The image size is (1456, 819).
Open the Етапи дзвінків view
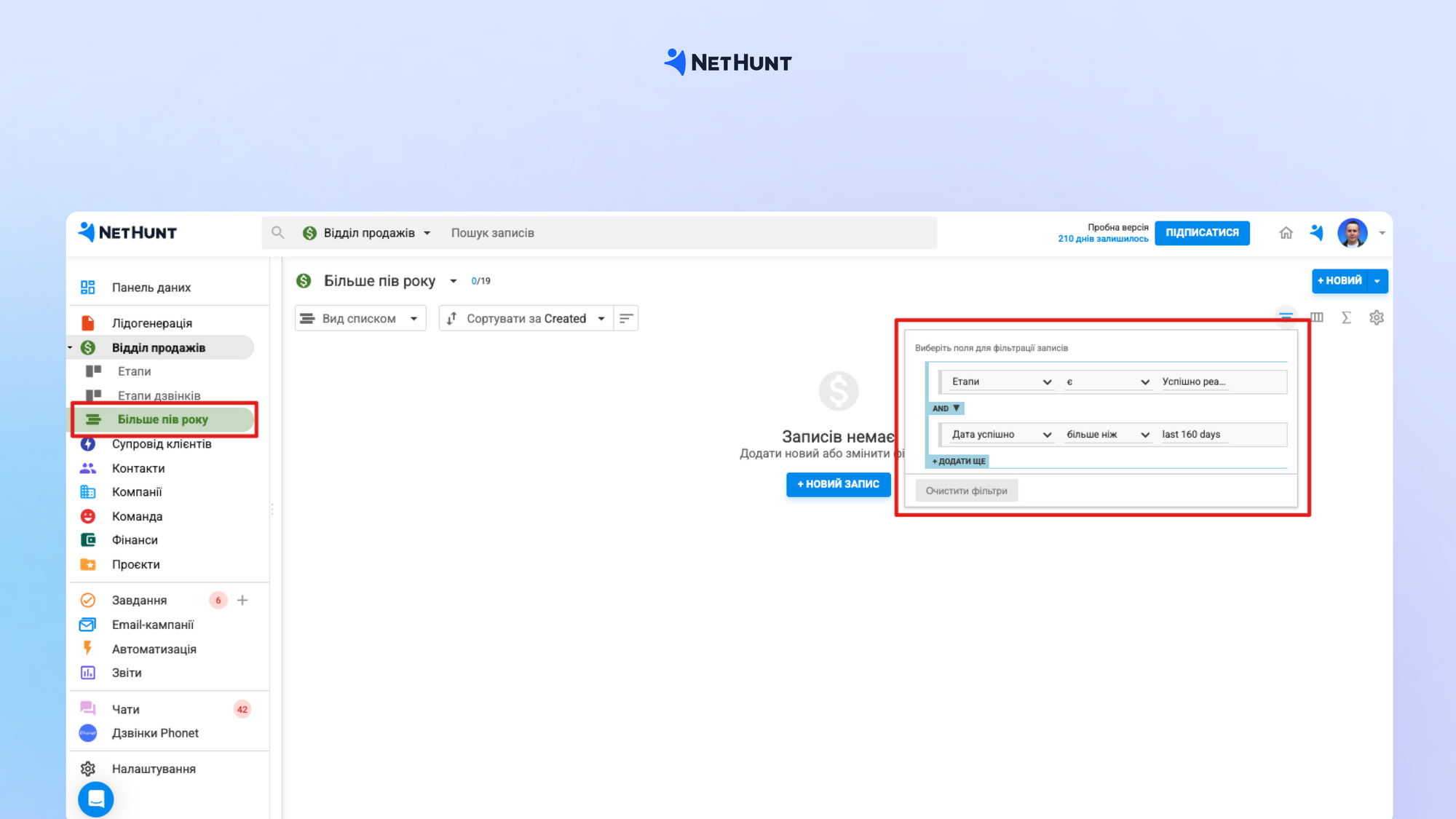pyautogui.click(x=159, y=395)
